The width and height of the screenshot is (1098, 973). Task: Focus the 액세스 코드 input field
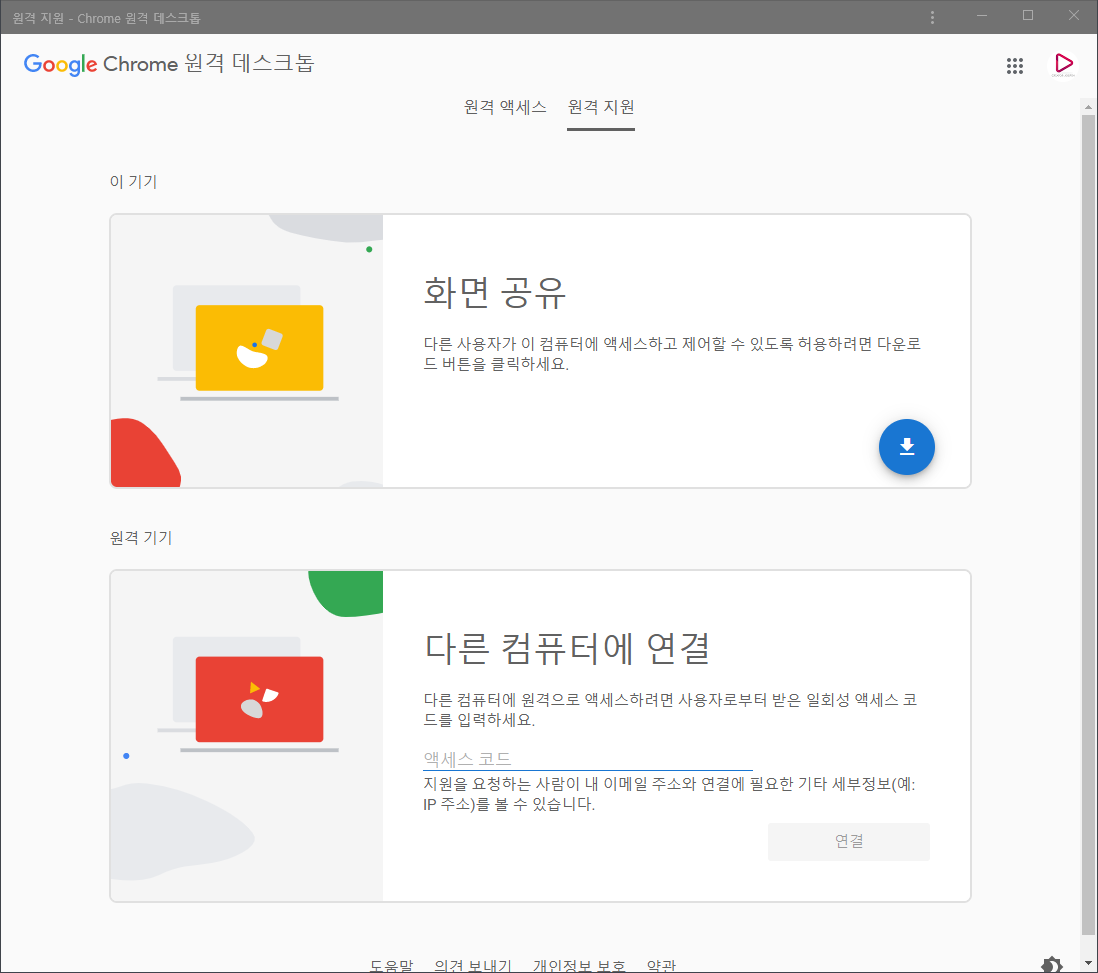(588, 759)
